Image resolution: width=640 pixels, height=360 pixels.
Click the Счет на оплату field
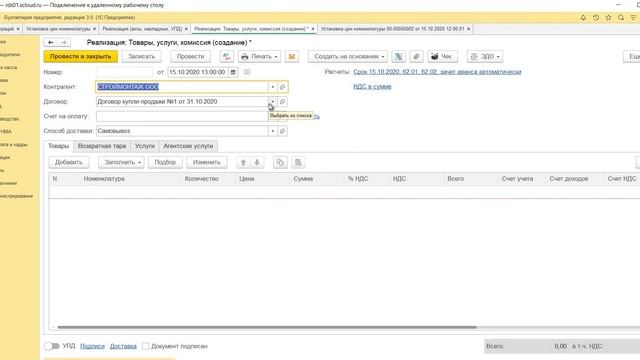182,116
